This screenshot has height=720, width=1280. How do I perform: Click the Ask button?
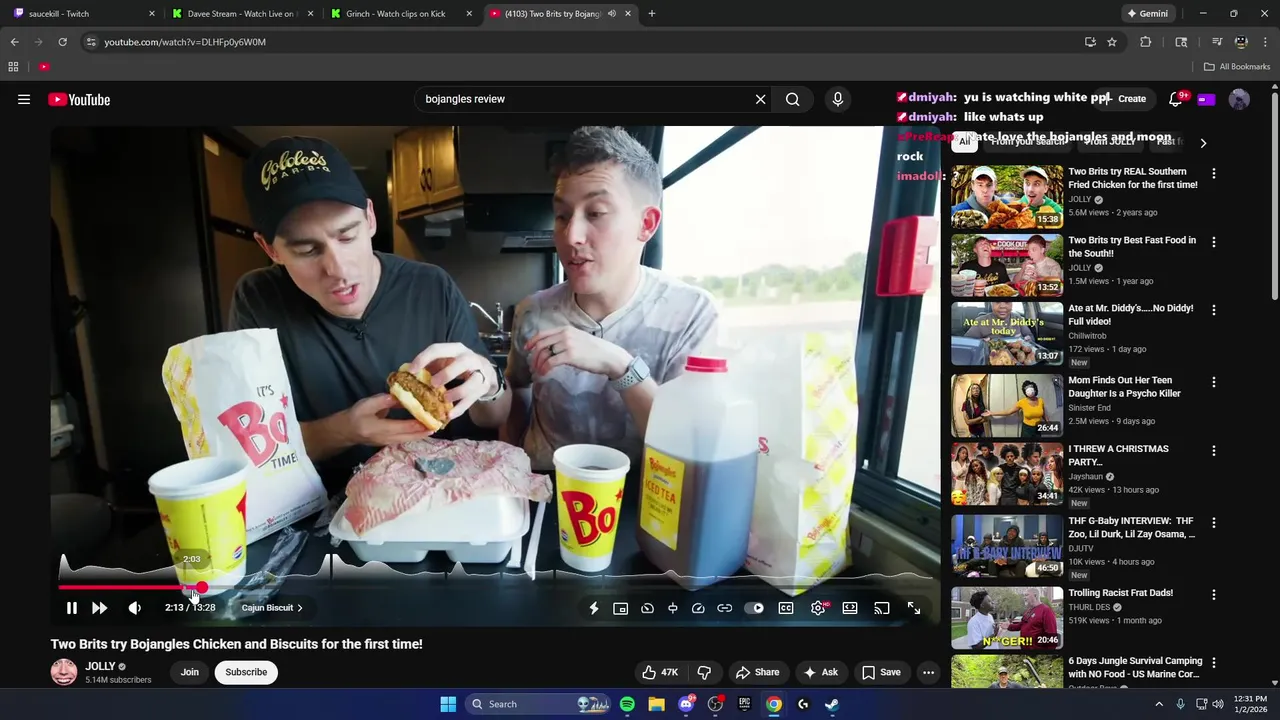pos(821,672)
